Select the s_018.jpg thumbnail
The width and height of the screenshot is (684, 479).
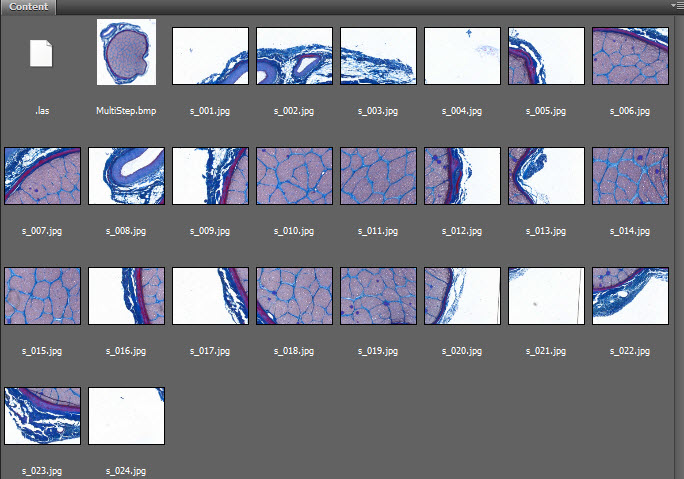pos(294,296)
